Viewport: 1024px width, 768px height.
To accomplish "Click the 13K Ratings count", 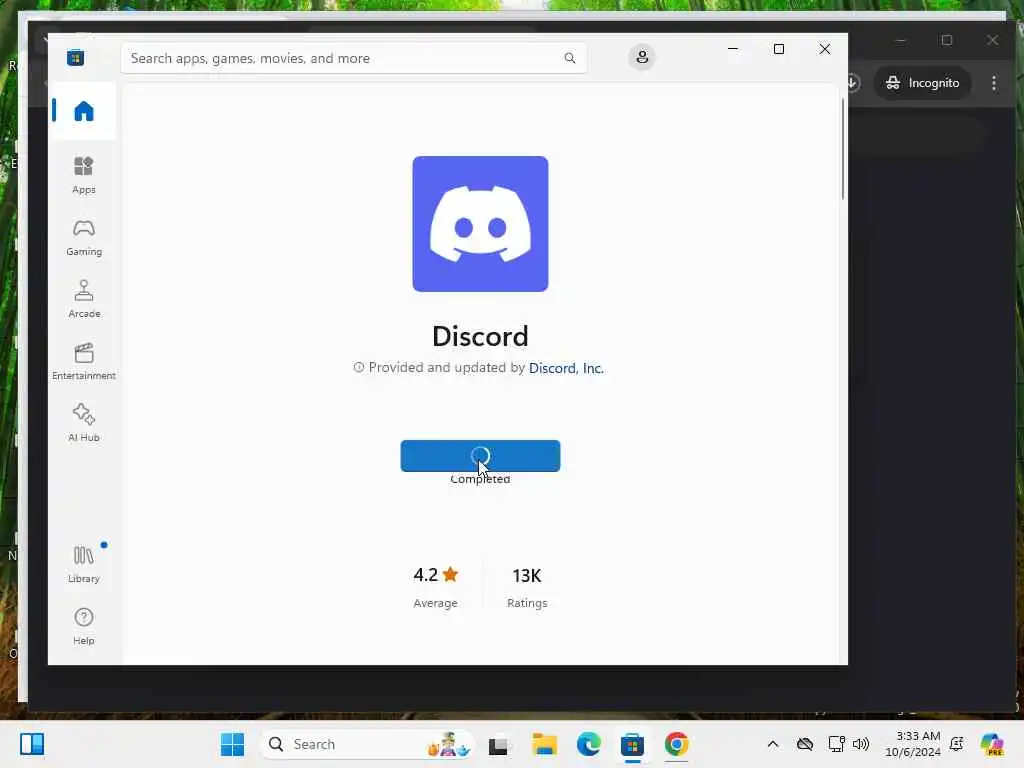I will pos(527,586).
